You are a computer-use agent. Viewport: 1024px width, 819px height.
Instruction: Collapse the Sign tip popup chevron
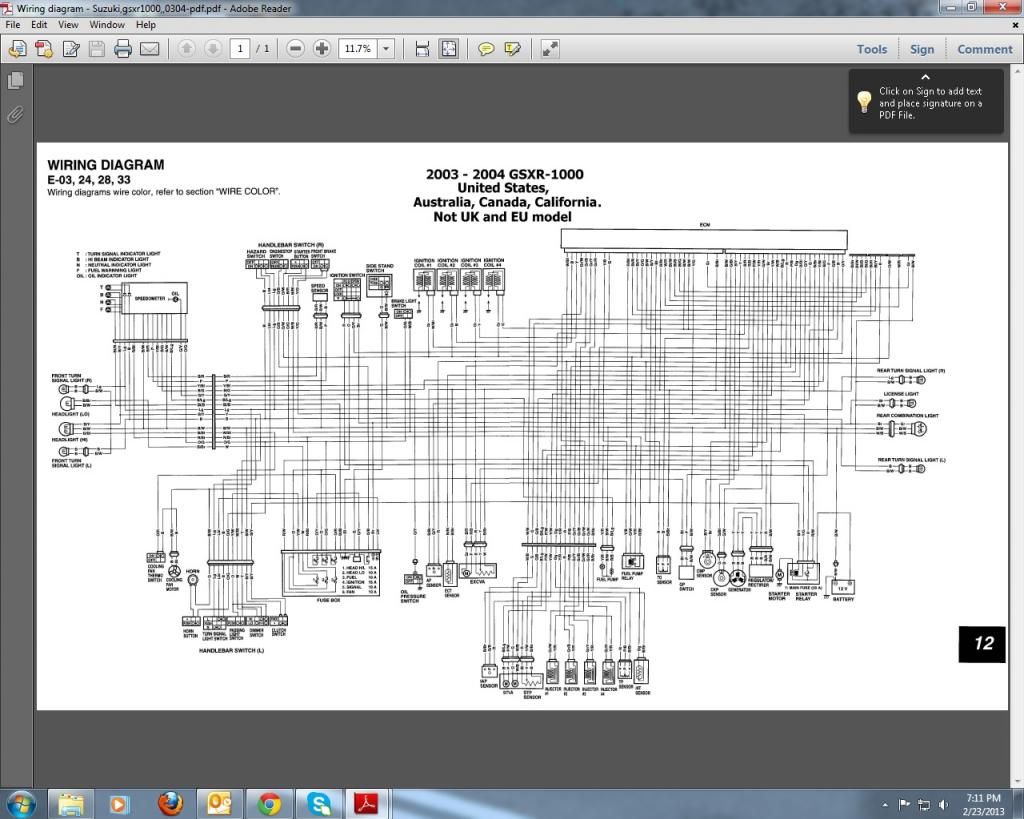point(925,77)
